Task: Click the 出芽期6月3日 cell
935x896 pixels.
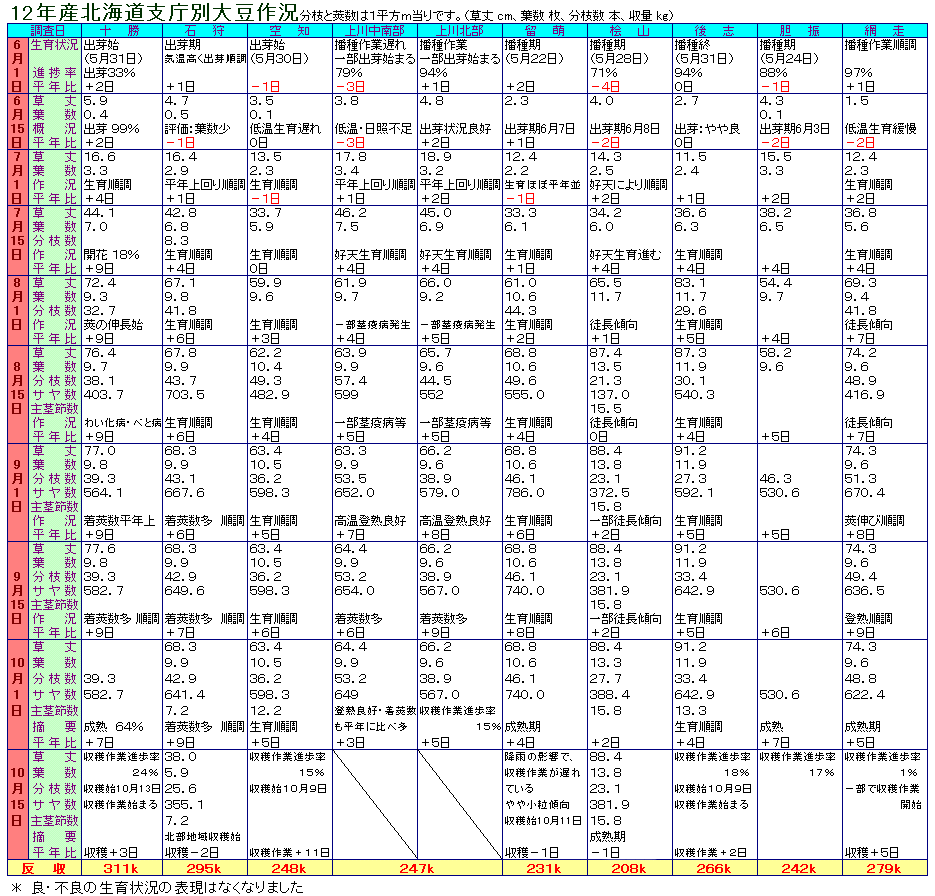Action: point(795,129)
